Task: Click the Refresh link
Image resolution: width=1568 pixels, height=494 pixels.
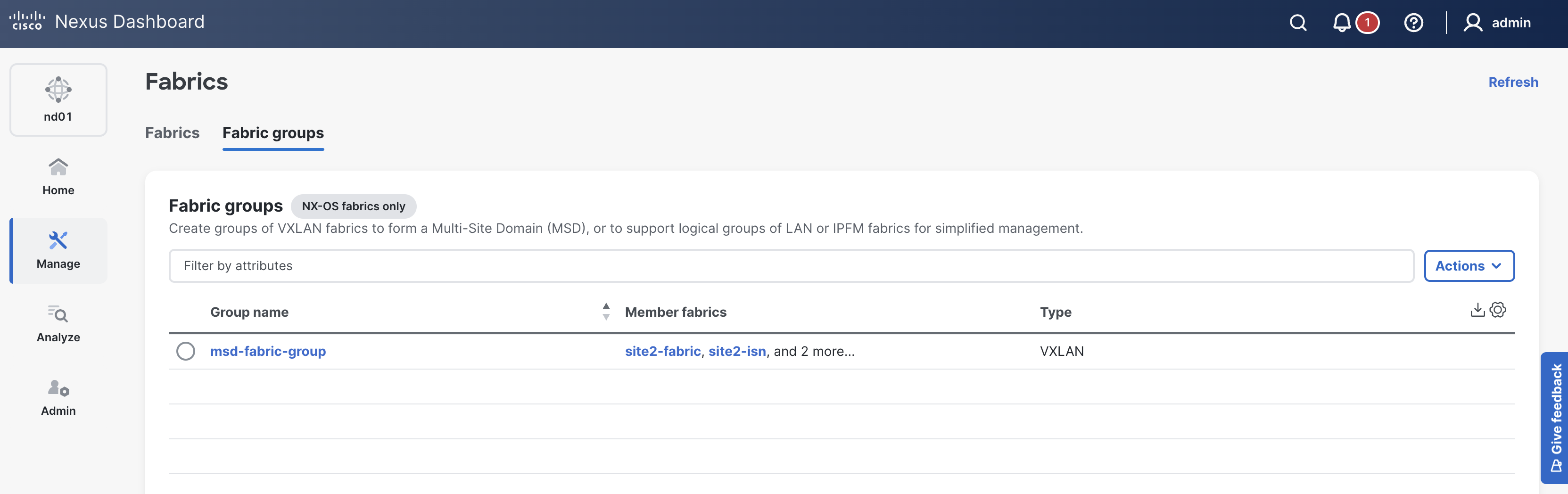Action: coord(1513,82)
